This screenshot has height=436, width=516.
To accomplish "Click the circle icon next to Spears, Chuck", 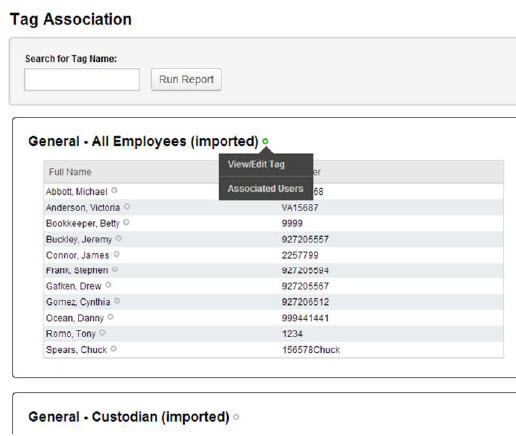I will (x=114, y=348).
